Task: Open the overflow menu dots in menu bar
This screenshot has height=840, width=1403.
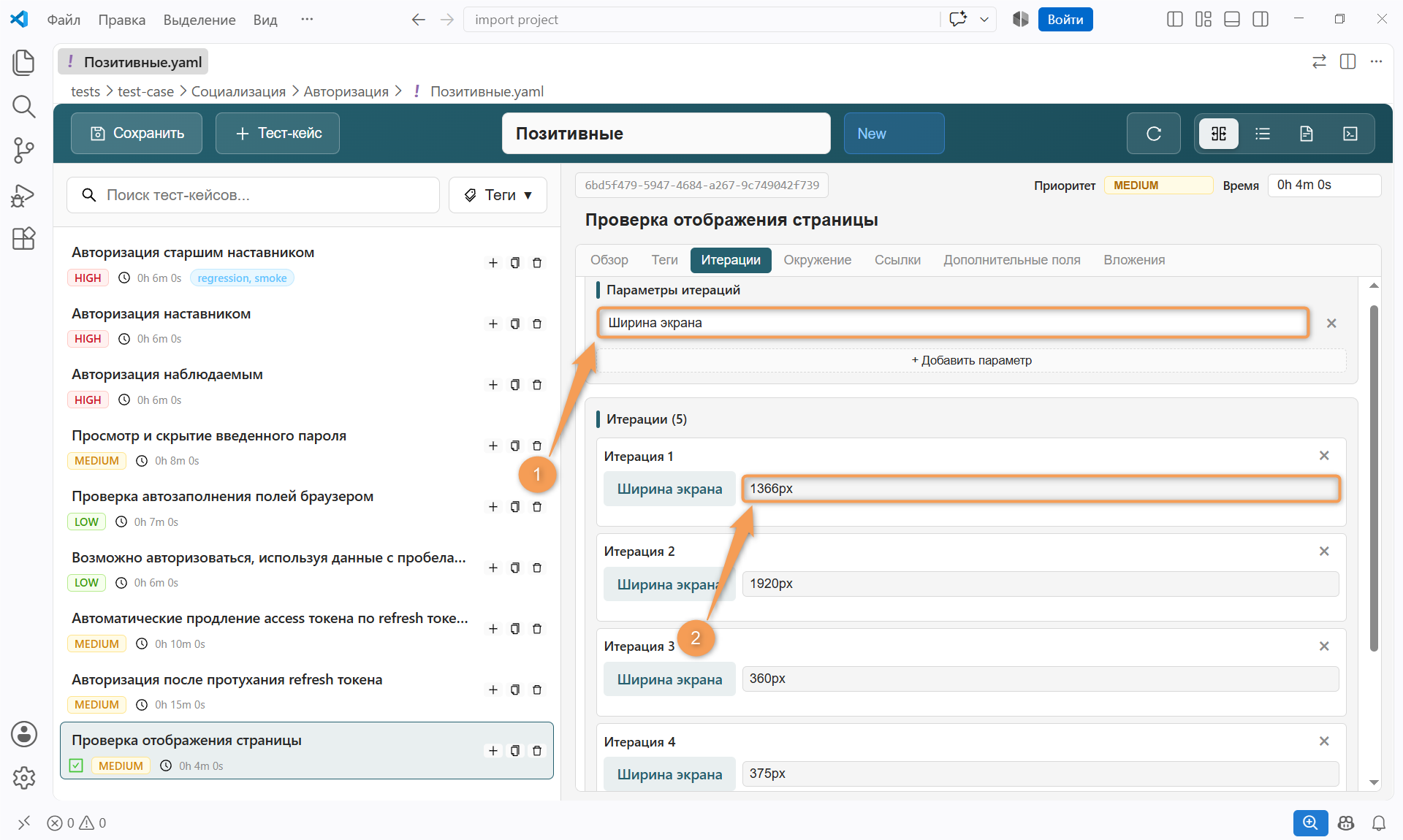Action: tap(307, 20)
